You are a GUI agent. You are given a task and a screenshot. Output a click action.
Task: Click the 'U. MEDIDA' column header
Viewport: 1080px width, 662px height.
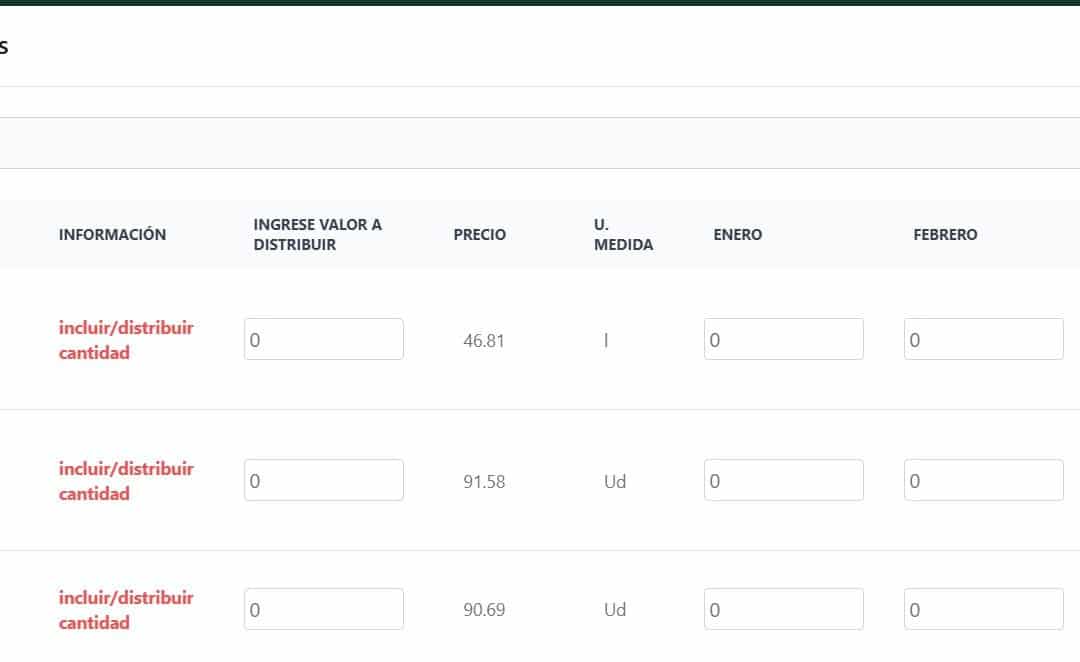pyautogui.click(x=623, y=235)
